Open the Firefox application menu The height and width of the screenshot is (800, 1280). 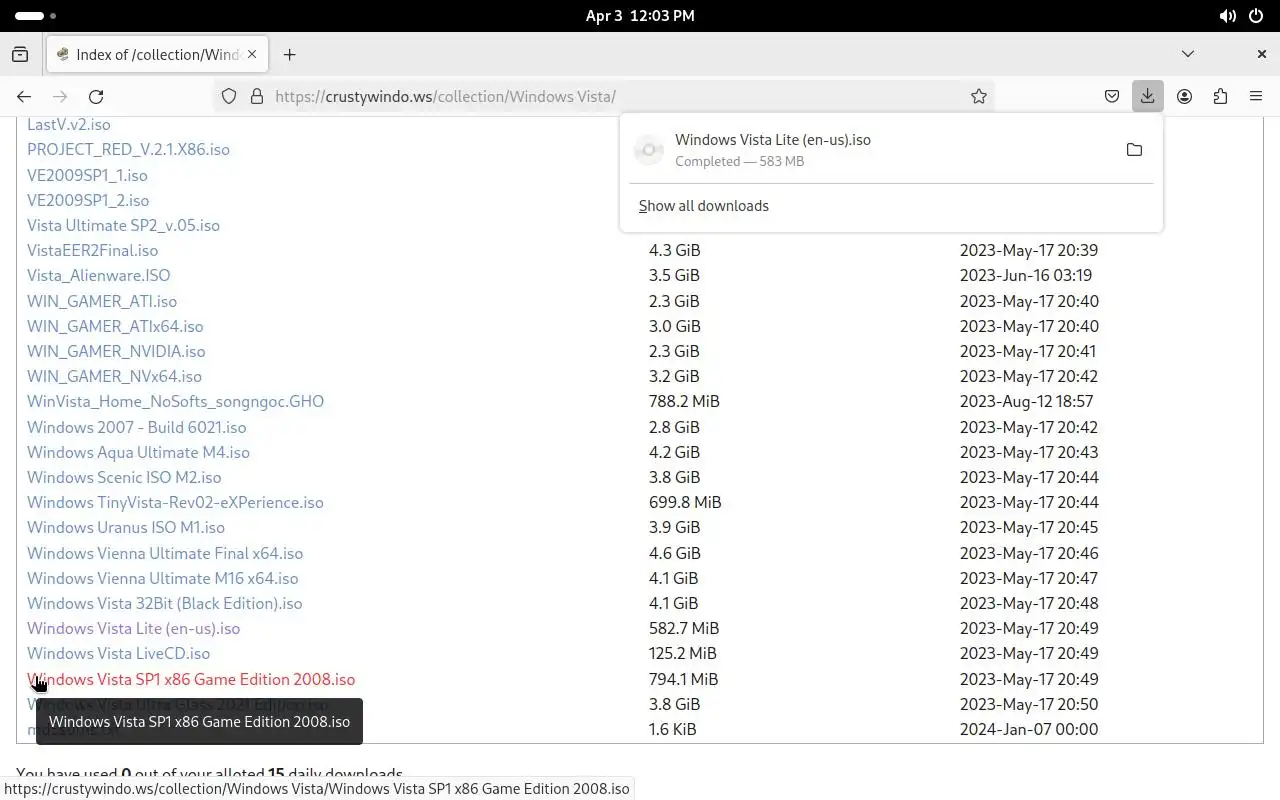coord(1256,97)
